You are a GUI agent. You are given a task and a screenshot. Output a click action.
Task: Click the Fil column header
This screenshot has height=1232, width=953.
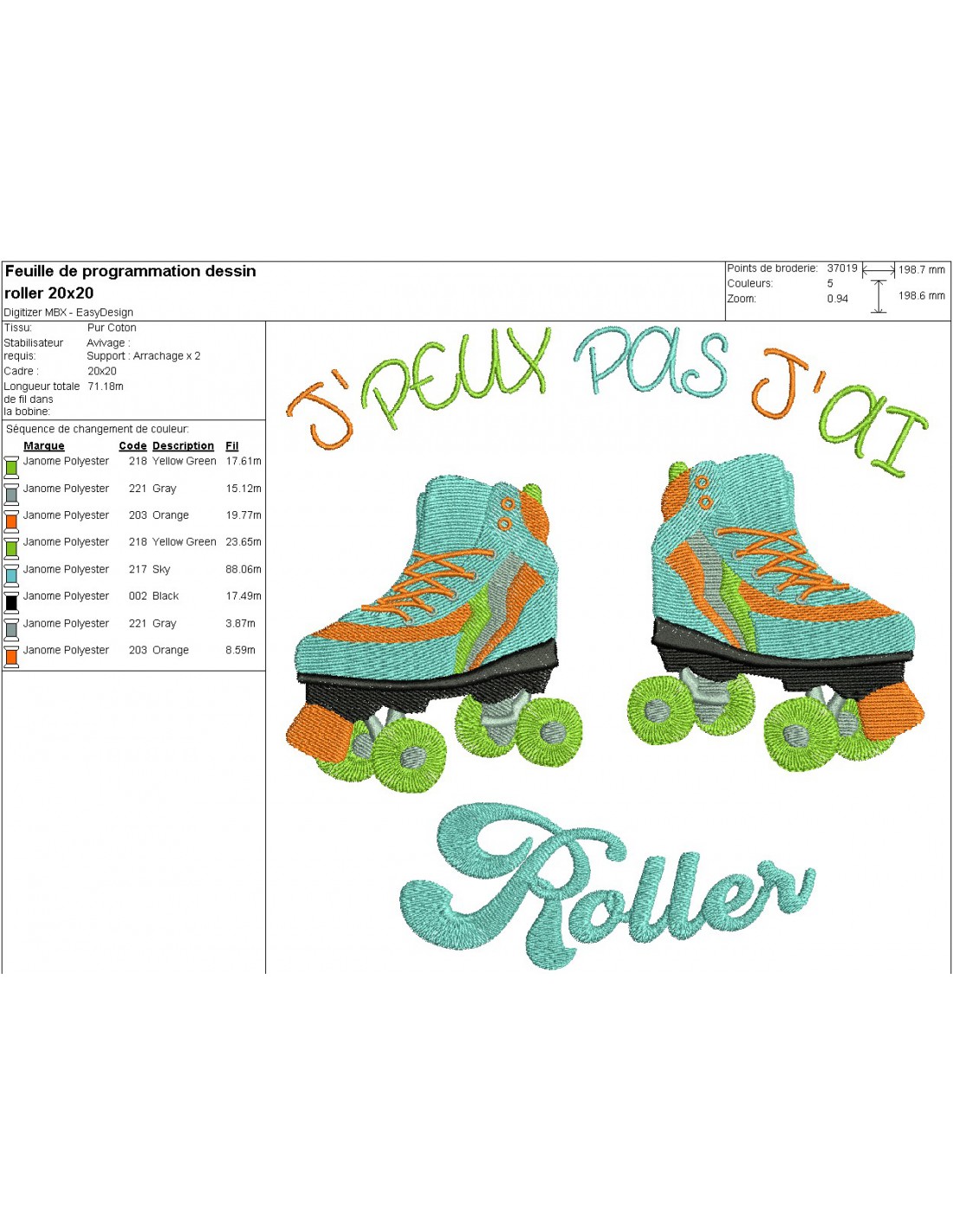(232, 446)
